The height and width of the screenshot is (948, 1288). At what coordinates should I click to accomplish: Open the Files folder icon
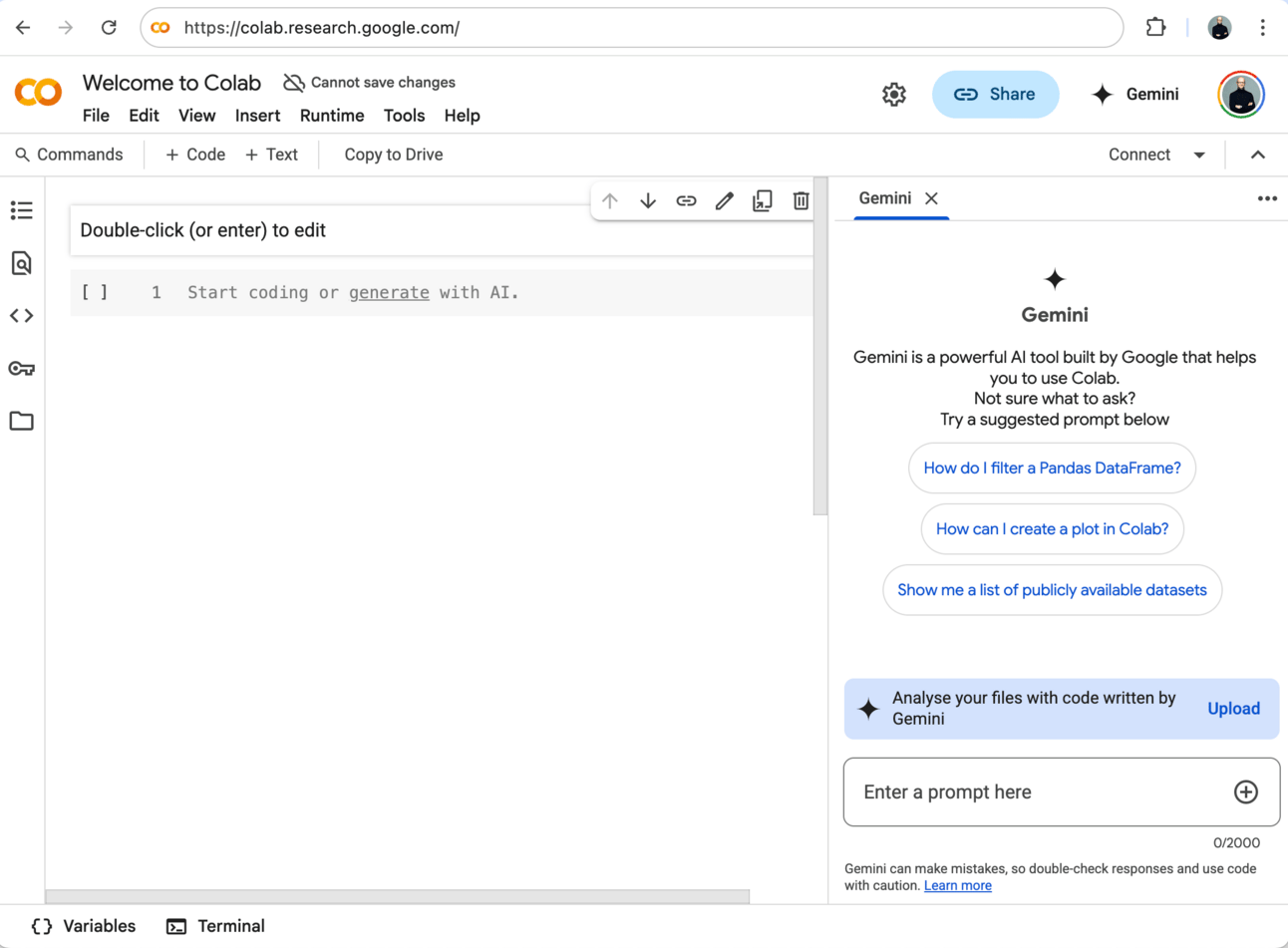(22, 421)
